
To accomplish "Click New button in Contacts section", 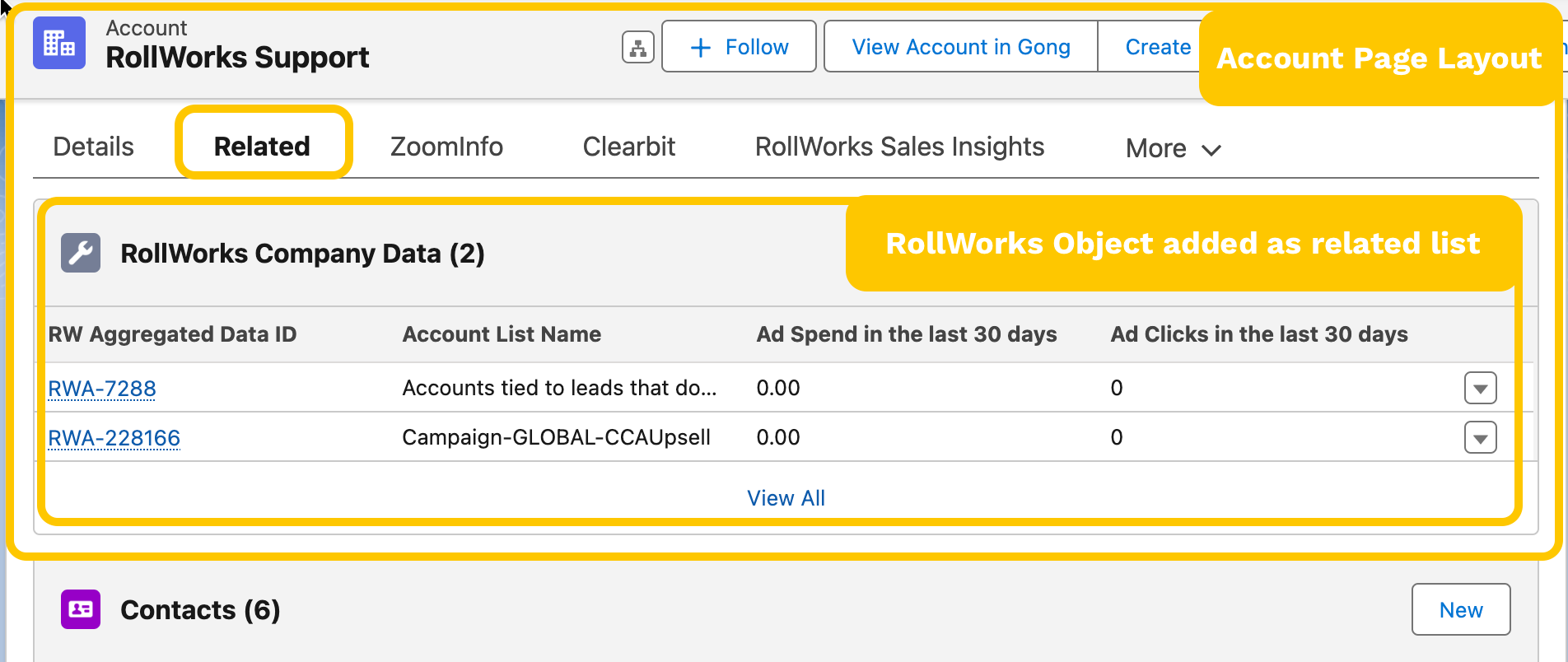I will 1460,609.
